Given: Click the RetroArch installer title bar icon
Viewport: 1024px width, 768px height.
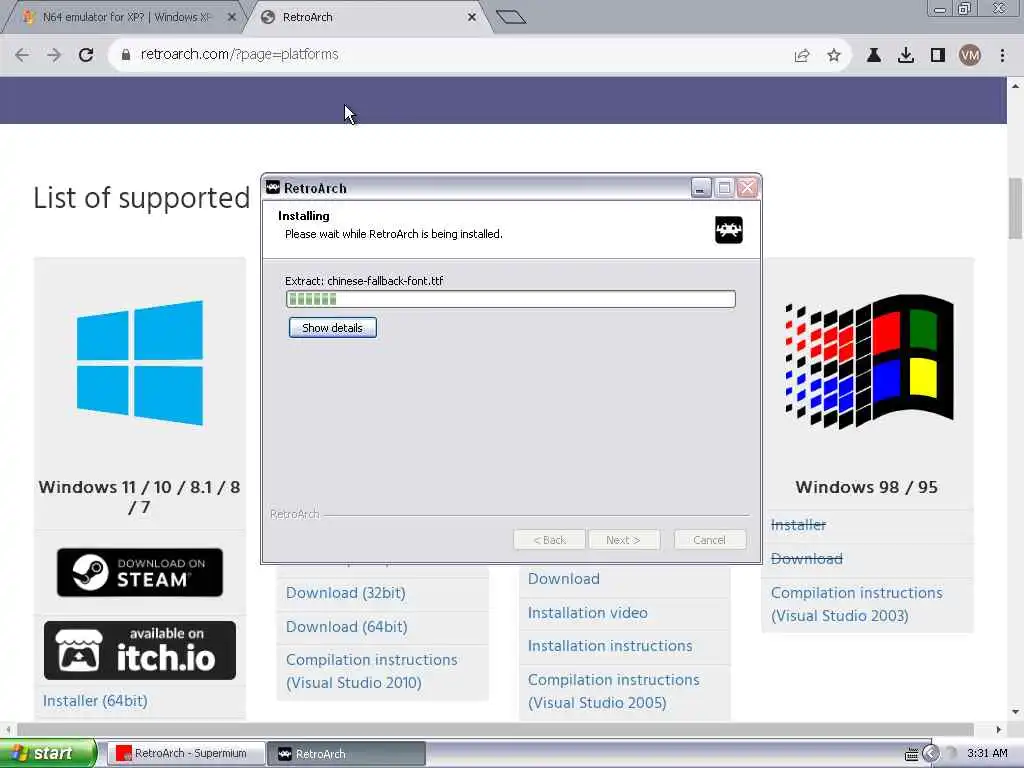Looking at the screenshot, I should (x=273, y=188).
